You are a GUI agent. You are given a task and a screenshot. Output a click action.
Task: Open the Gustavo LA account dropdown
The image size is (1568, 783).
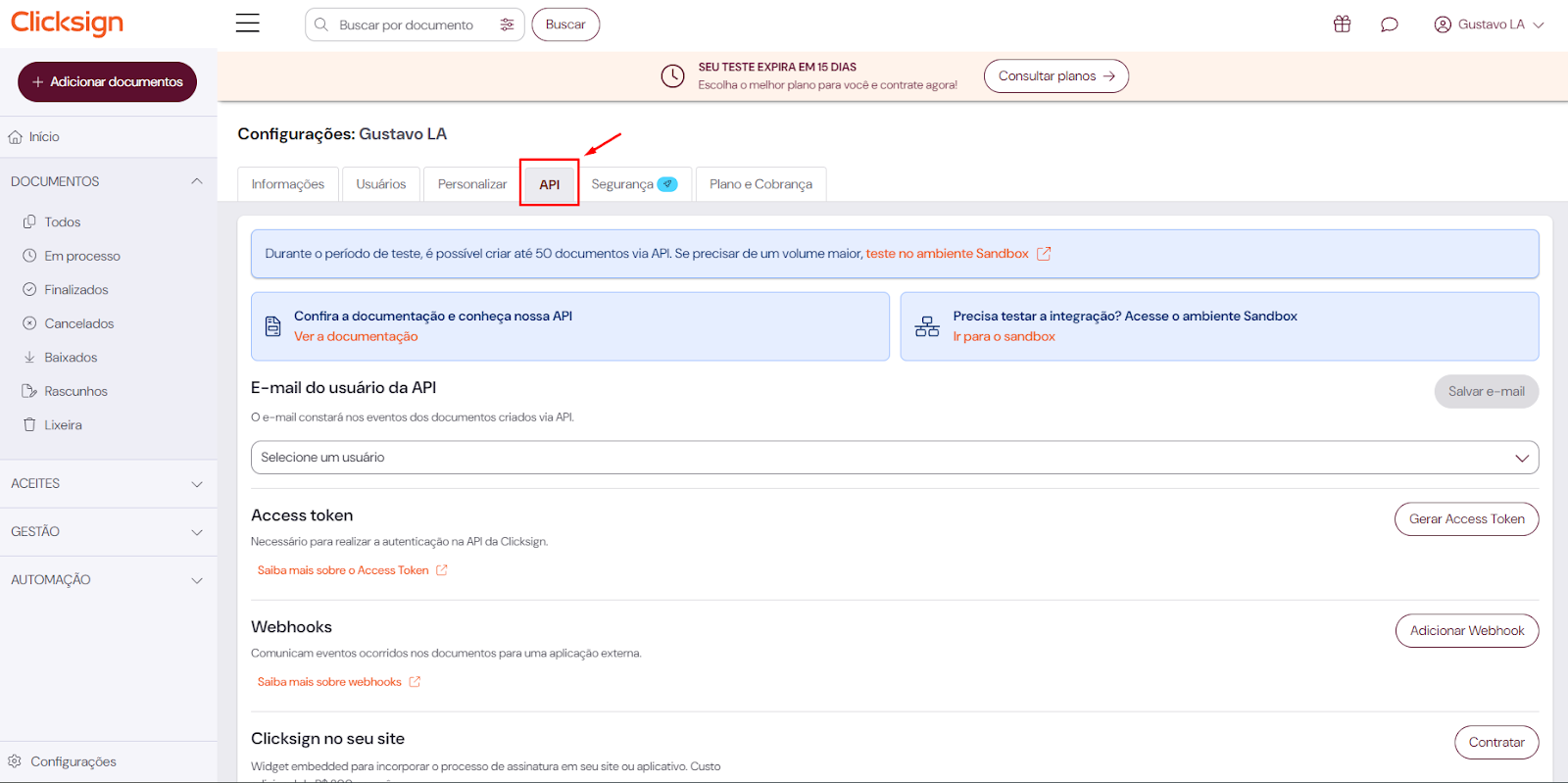[x=1490, y=24]
